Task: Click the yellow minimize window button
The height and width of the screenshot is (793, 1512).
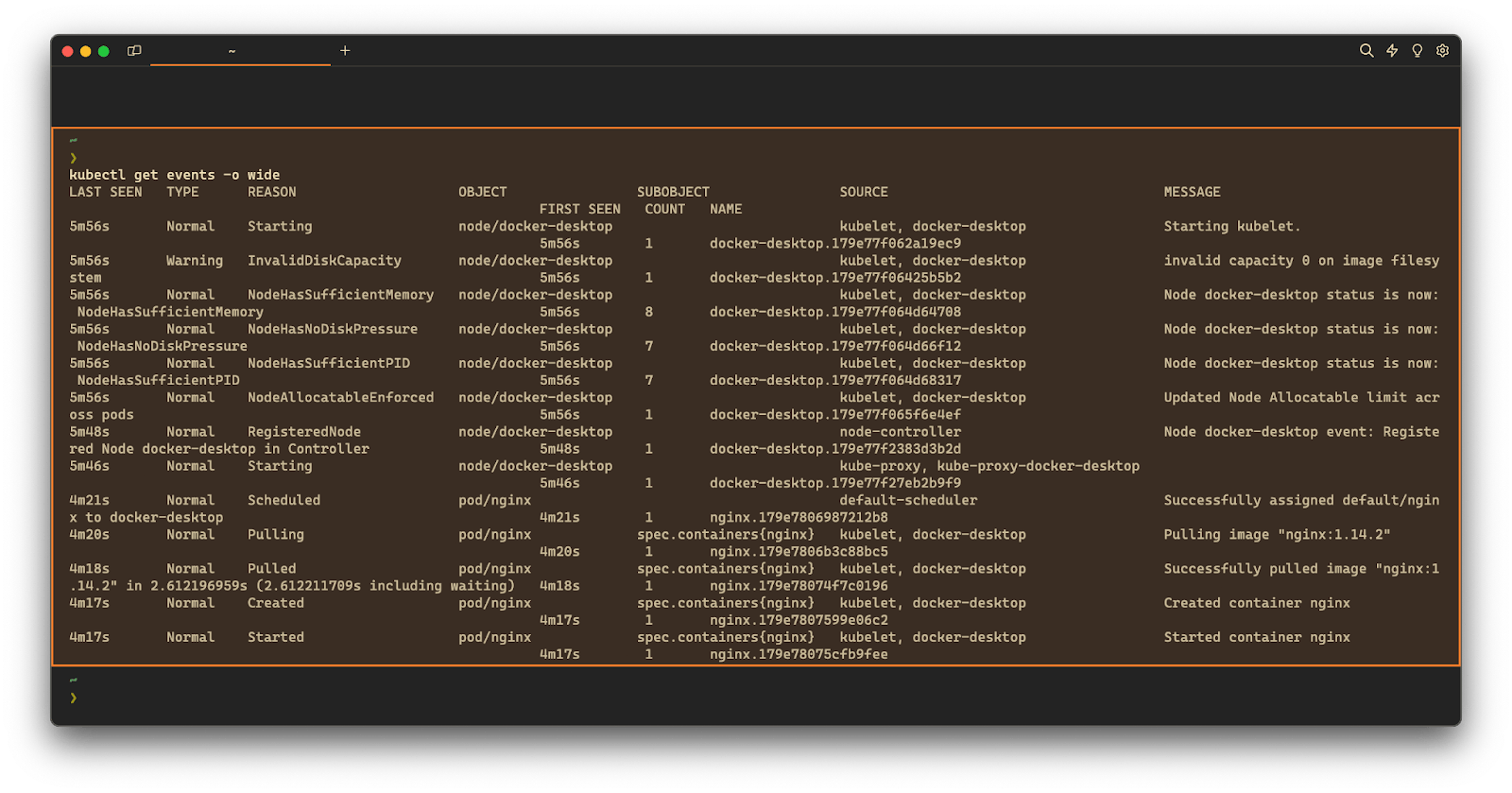Action: [x=86, y=51]
